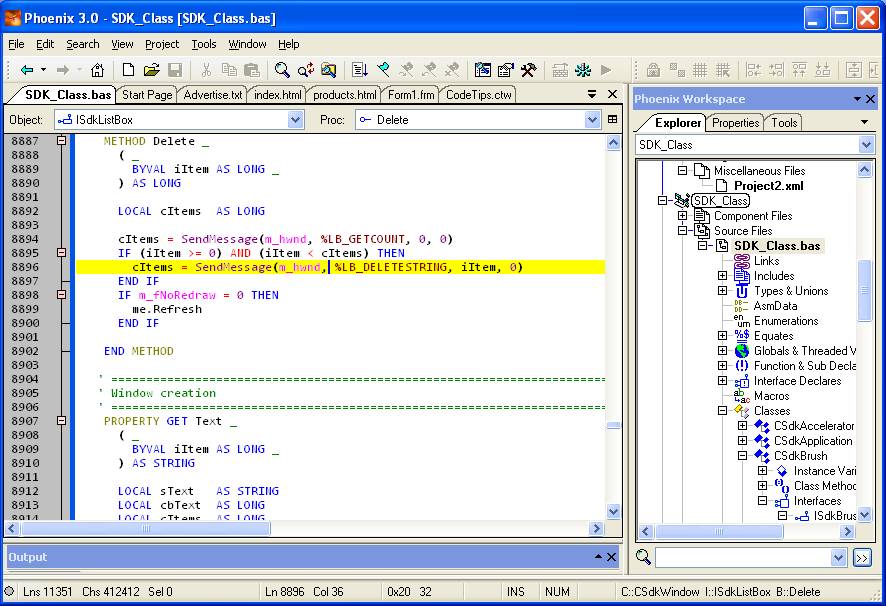Open Find with the magnifying glass icon

pyautogui.click(x=282, y=70)
